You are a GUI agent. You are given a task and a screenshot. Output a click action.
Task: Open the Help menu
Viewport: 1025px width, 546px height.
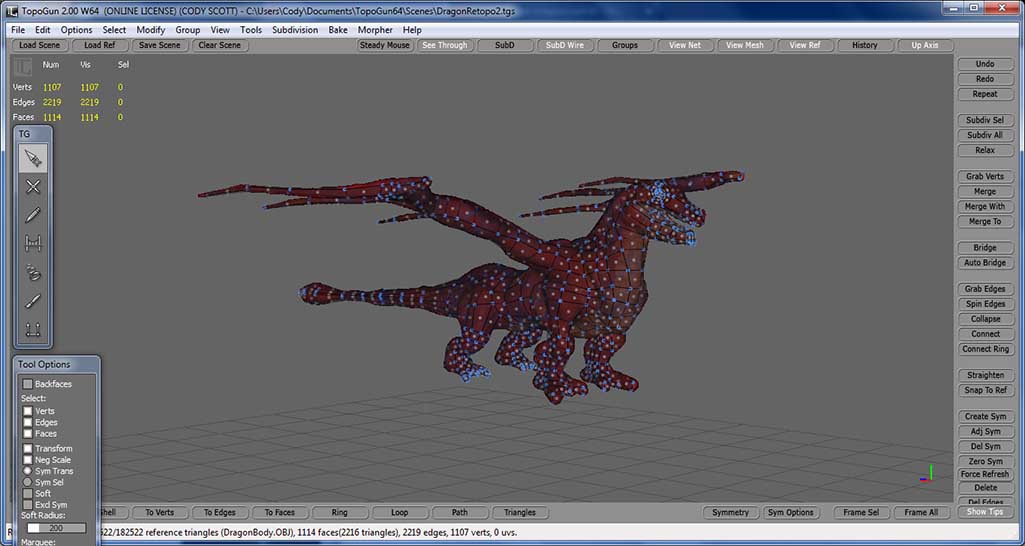(412, 30)
